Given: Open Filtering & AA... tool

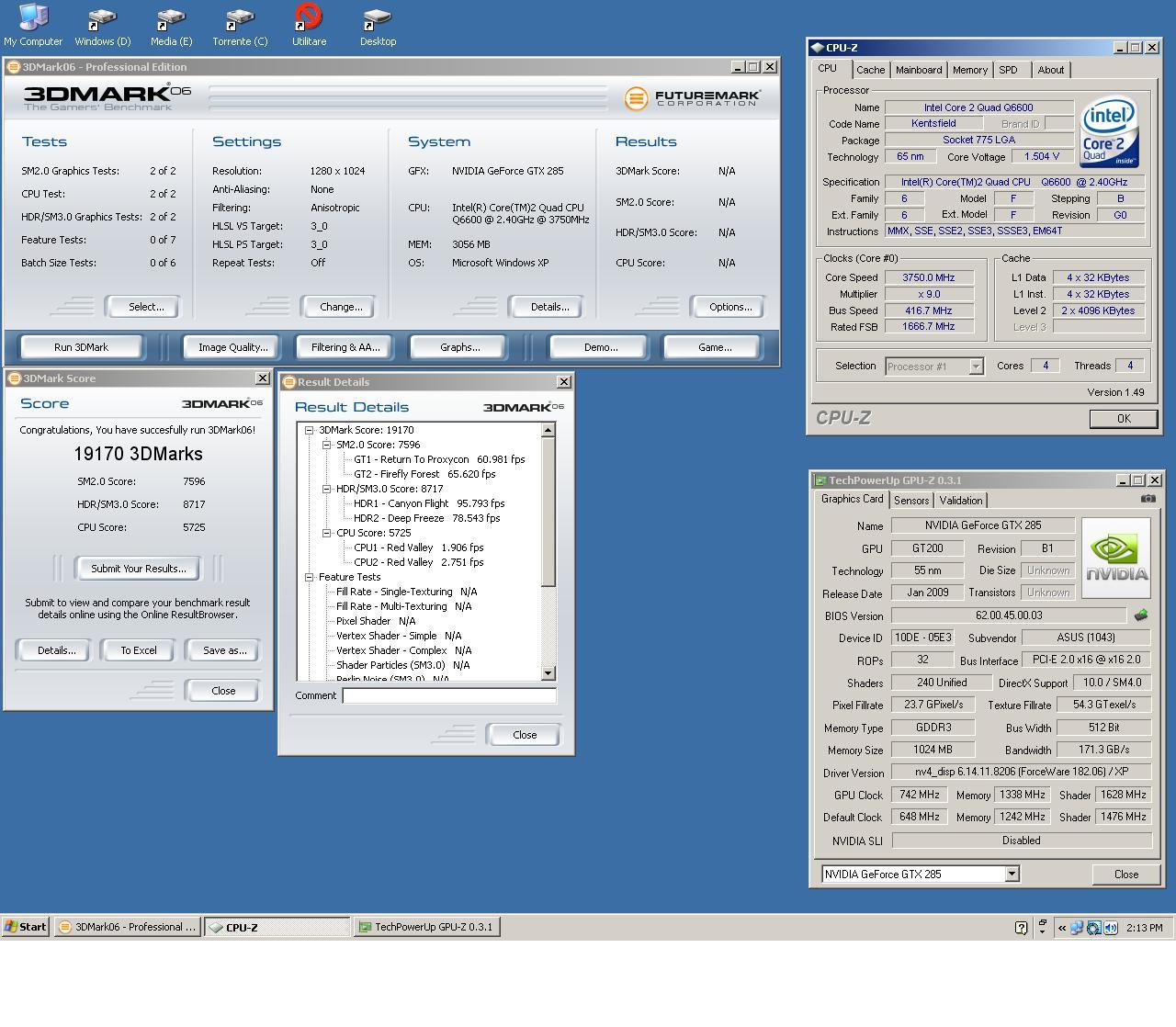Looking at the screenshot, I should point(345,347).
